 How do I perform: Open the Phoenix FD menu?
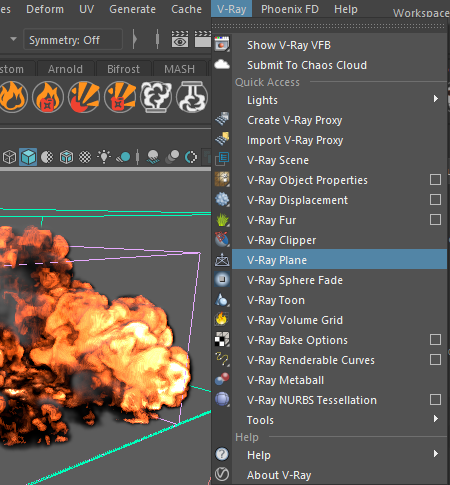pyautogui.click(x=290, y=9)
